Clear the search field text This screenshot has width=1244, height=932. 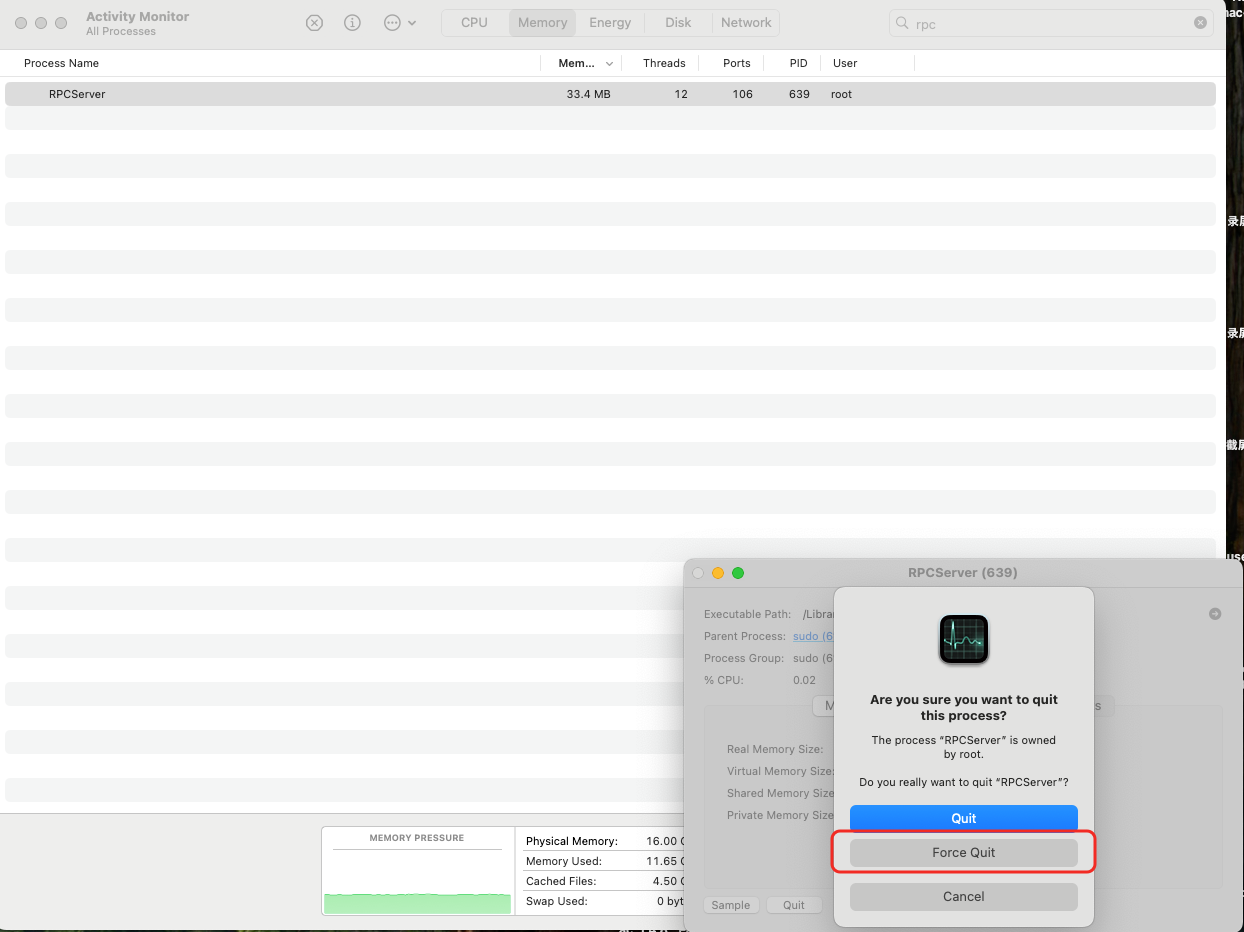pyautogui.click(x=1200, y=23)
